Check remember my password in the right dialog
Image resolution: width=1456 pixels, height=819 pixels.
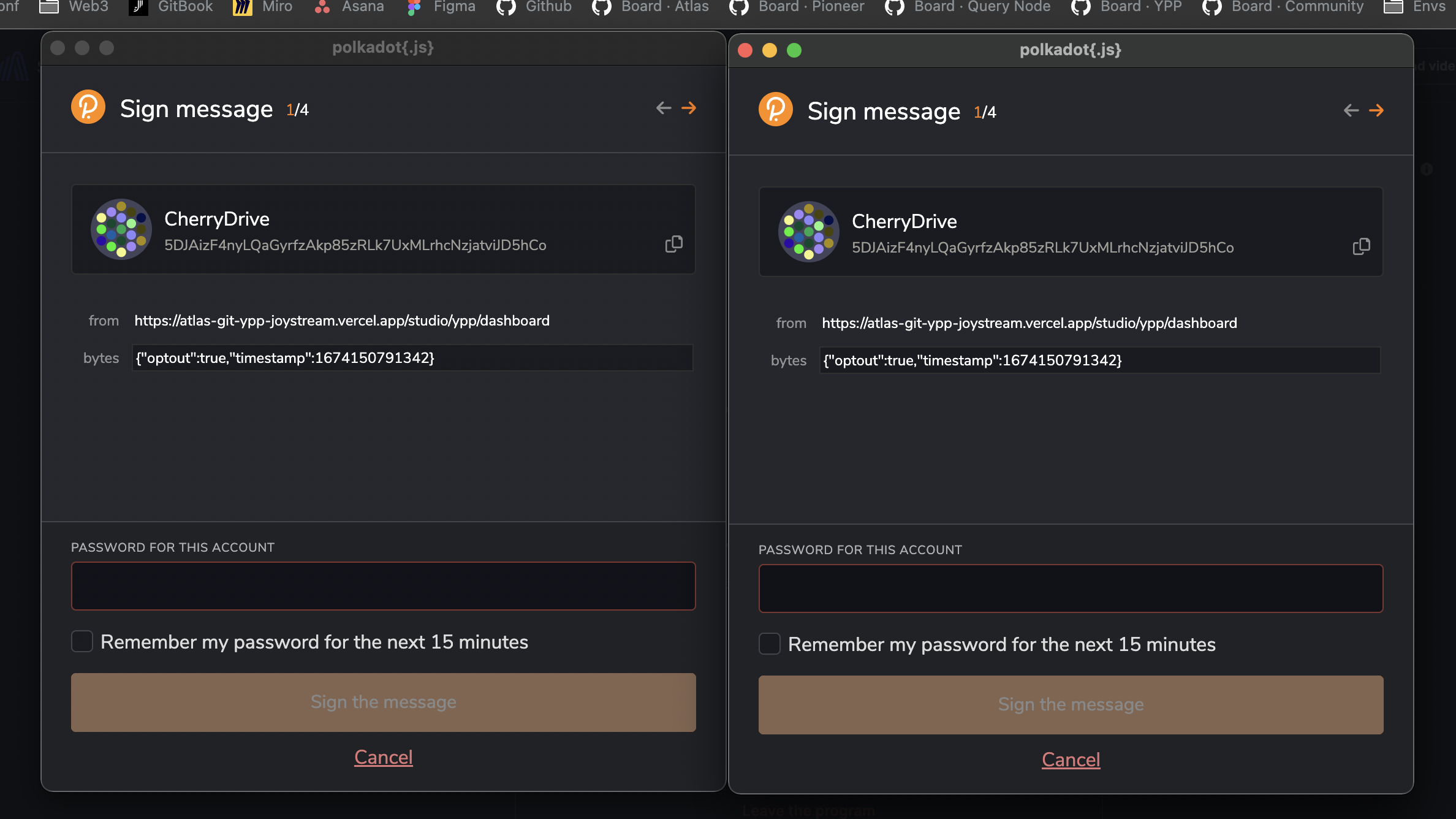[770, 644]
